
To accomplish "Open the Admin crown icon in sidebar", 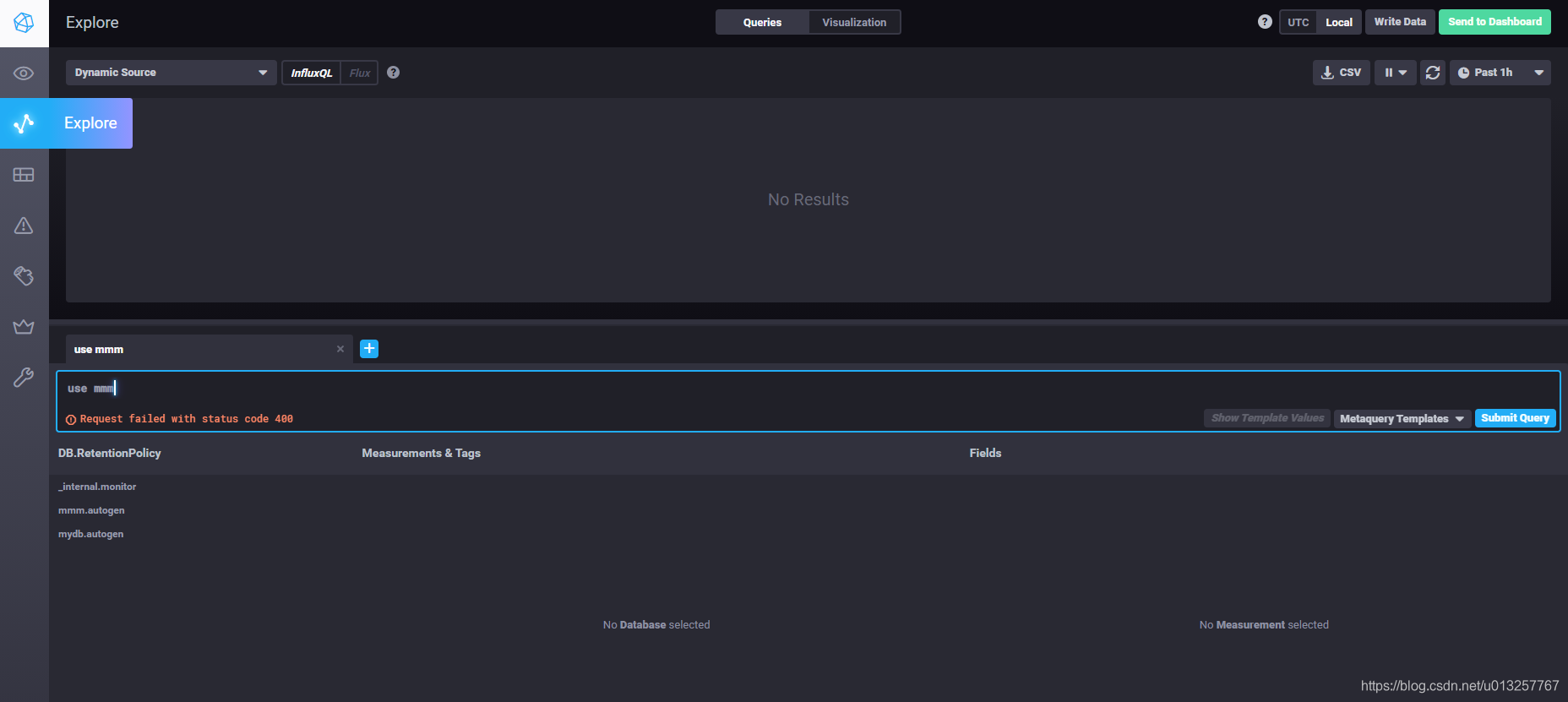I will [24, 326].
